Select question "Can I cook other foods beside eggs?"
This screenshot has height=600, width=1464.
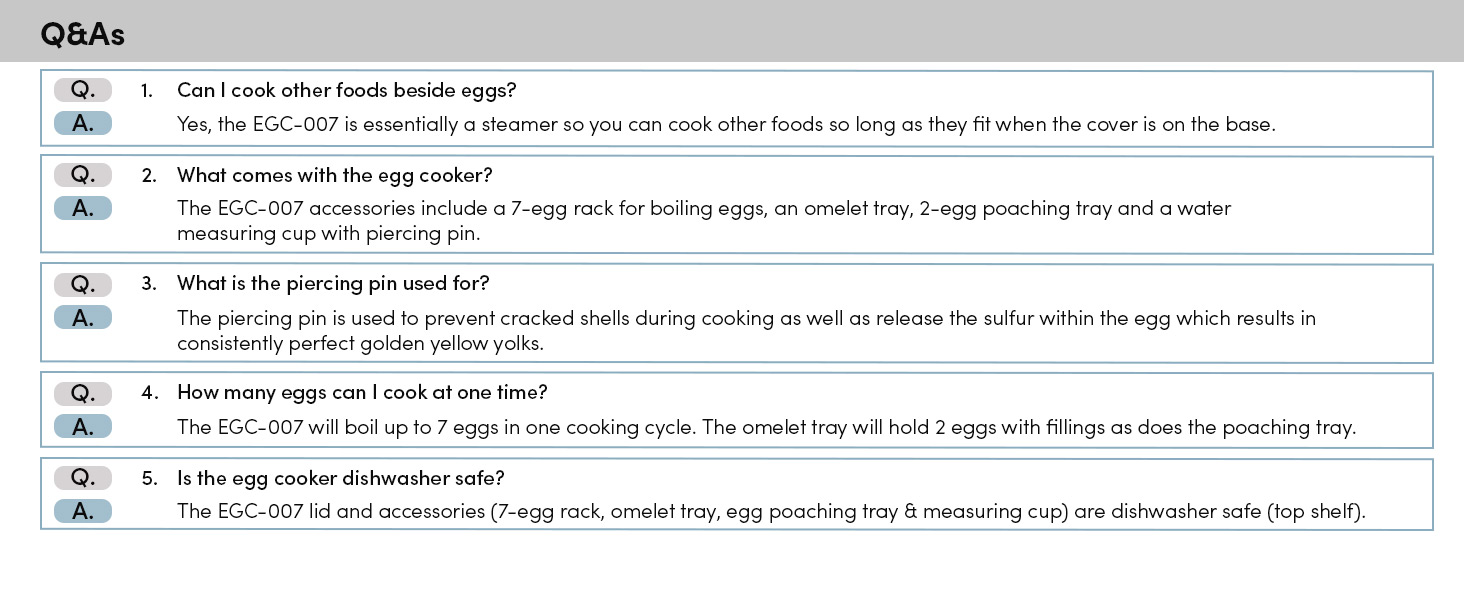pos(346,90)
